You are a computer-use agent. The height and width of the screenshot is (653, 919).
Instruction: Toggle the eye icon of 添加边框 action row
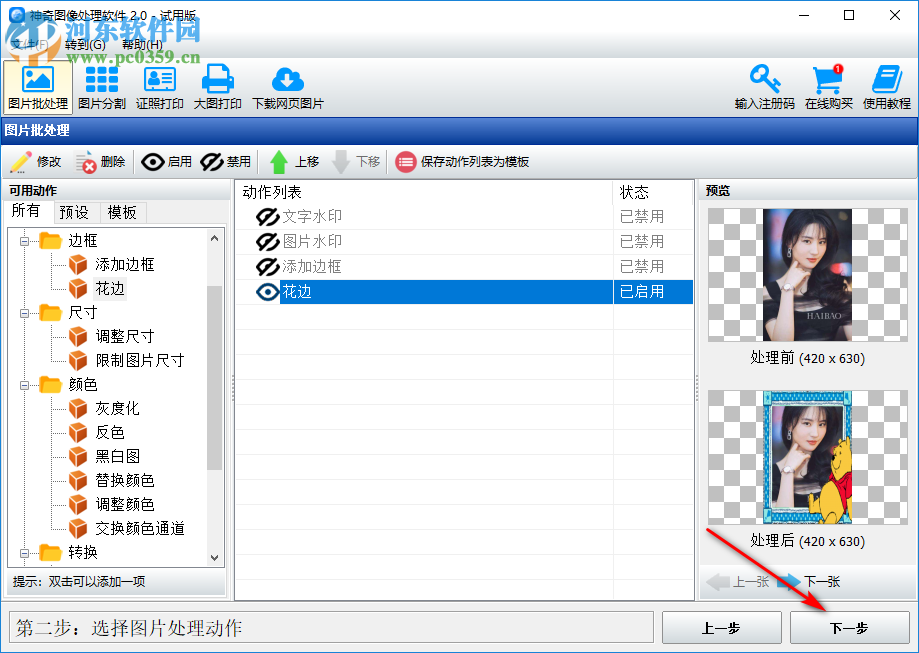click(x=267, y=267)
